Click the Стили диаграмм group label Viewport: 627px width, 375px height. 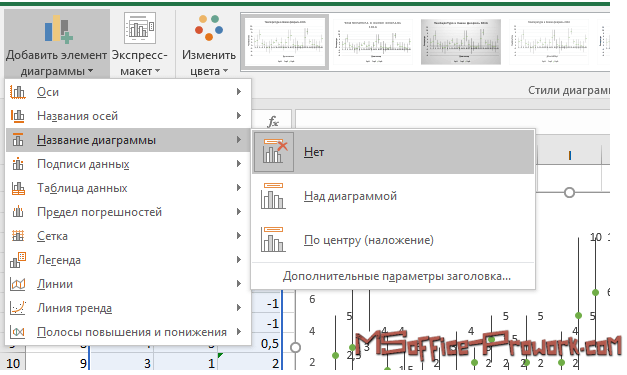(569, 90)
